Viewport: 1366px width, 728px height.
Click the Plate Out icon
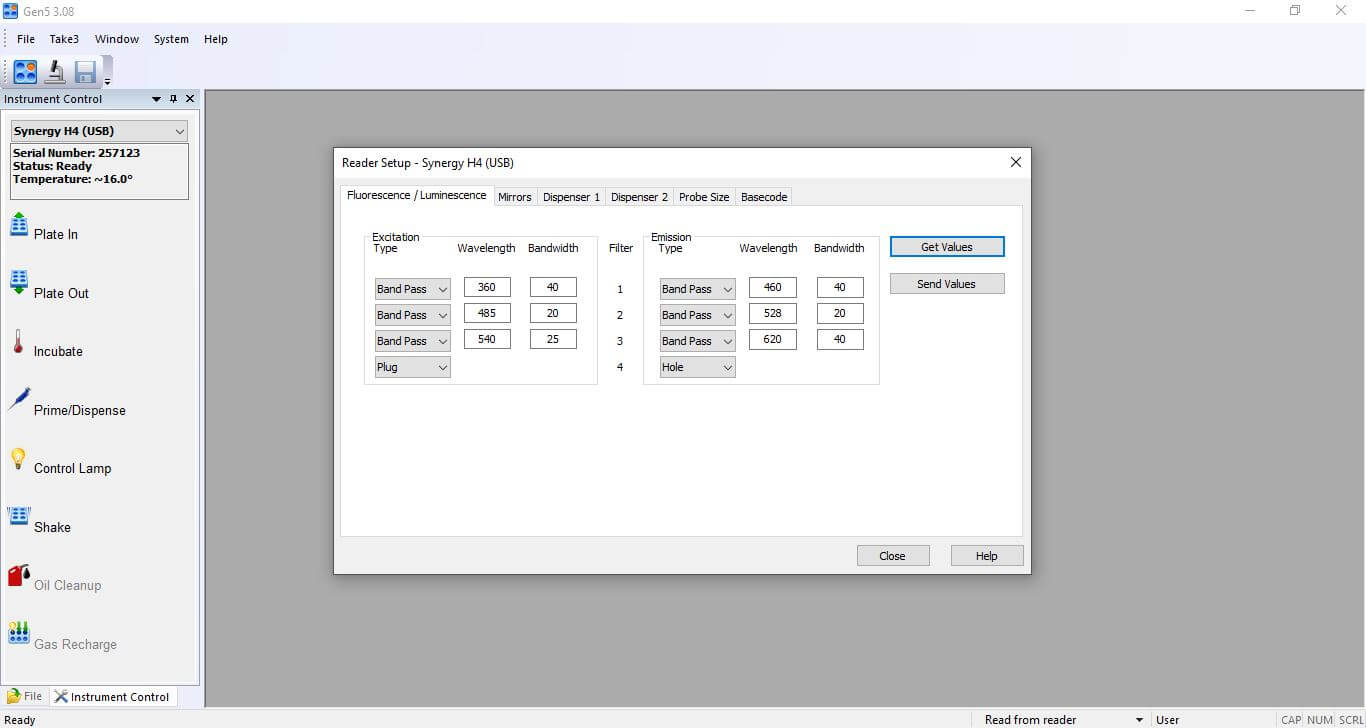coord(19,283)
